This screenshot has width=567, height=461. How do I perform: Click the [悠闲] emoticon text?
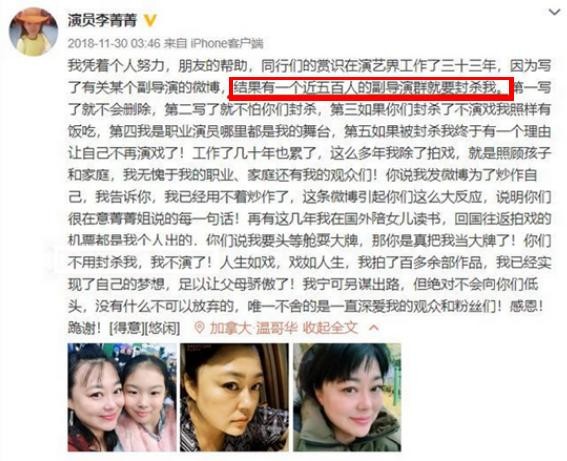pyautogui.click(x=162, y=328)
